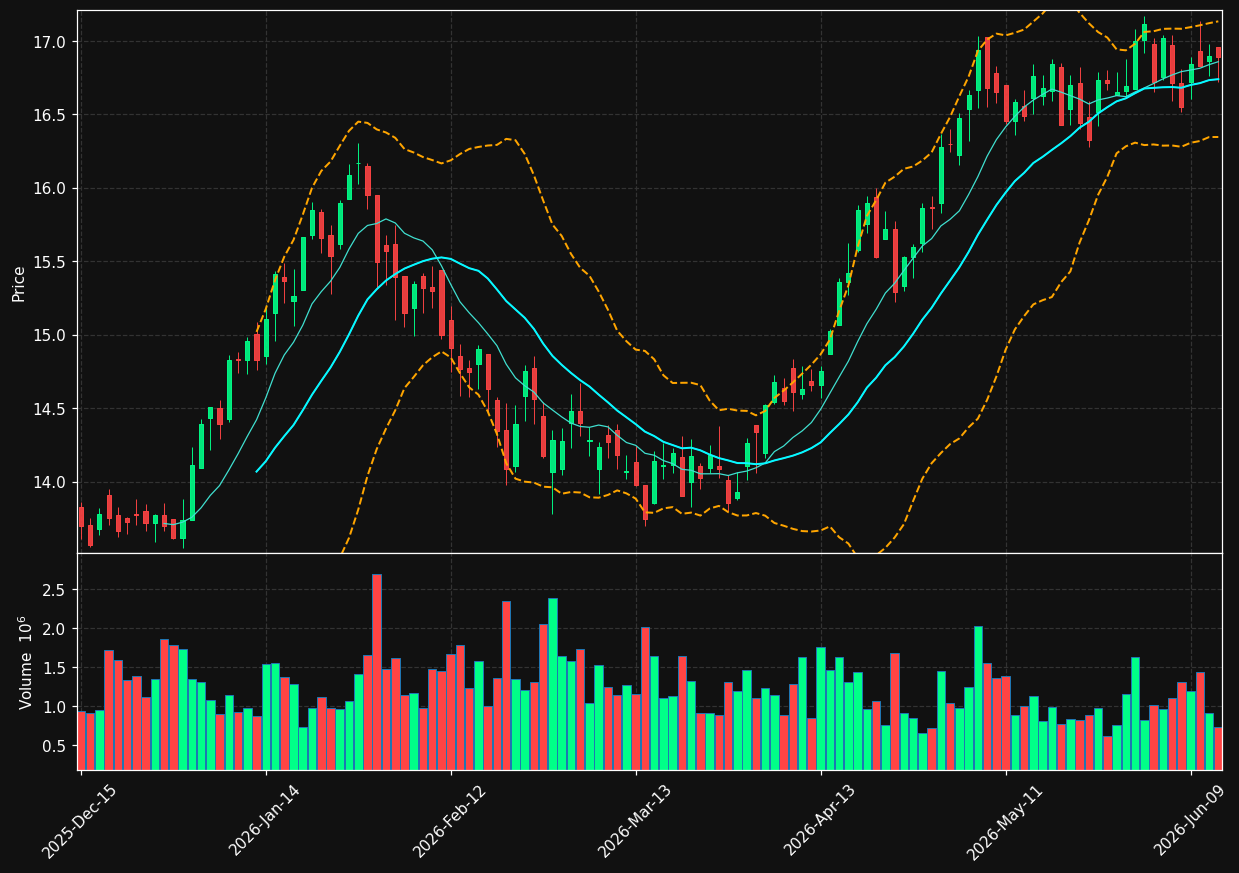
Task: Click the 15.0 price axis label
Action: (x=50, y=336)
